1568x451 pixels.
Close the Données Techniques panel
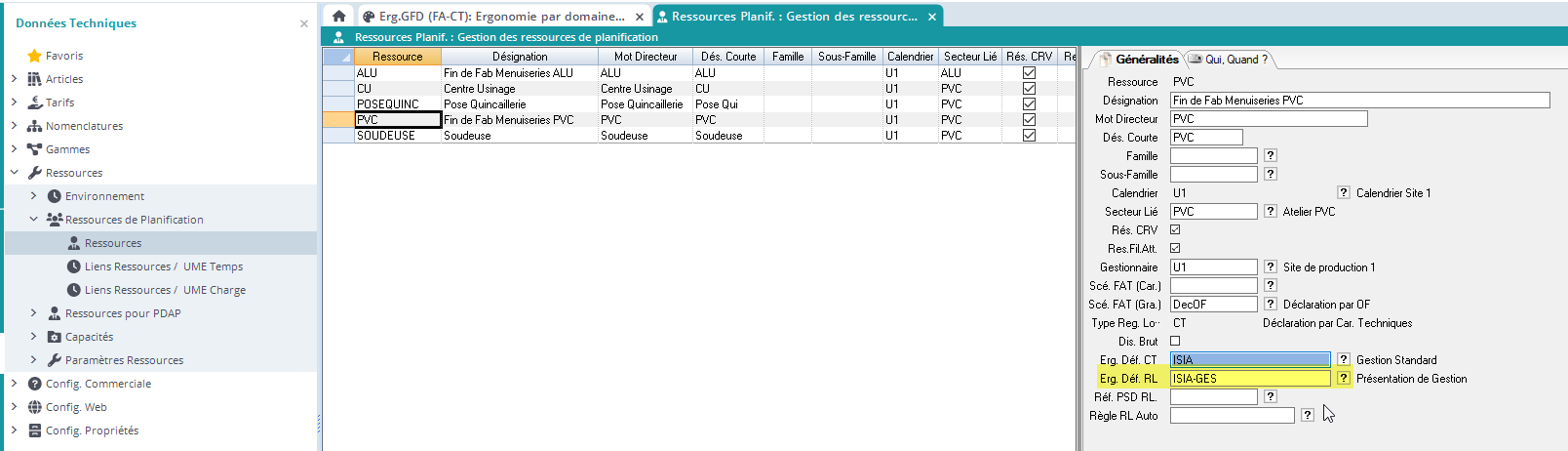tap(304, 23)
